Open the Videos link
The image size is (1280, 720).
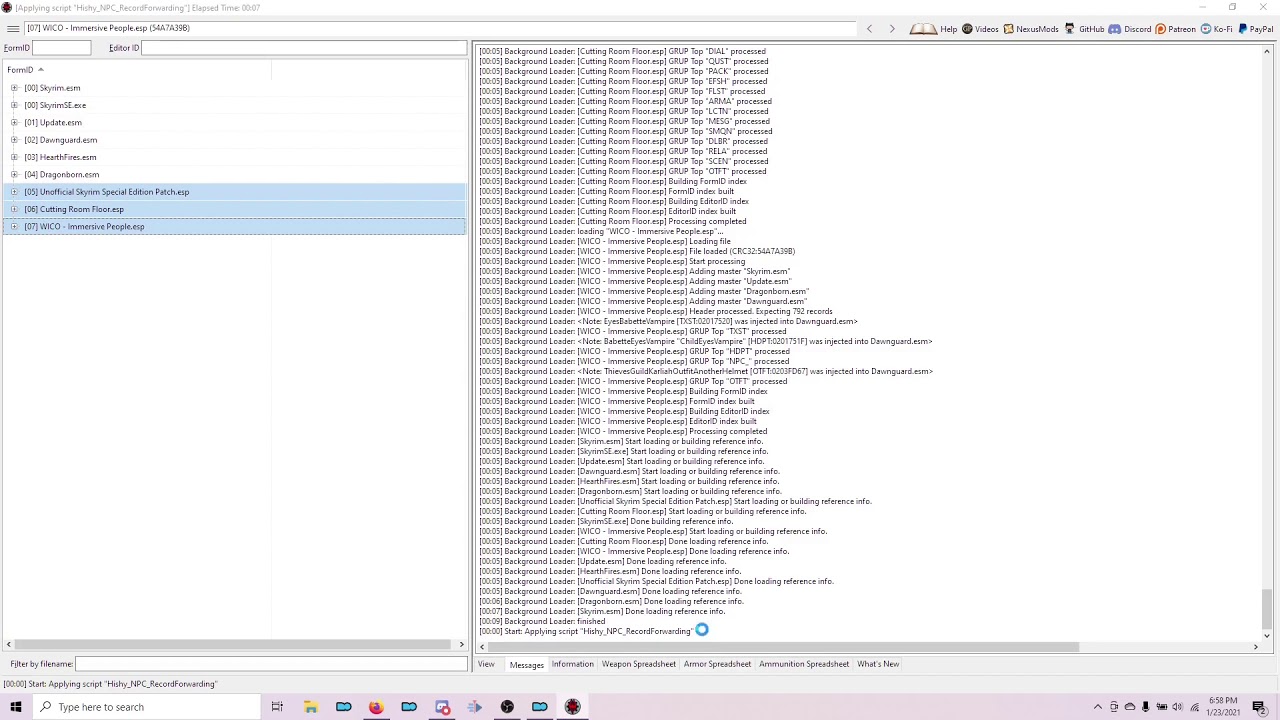pos(980,29)
